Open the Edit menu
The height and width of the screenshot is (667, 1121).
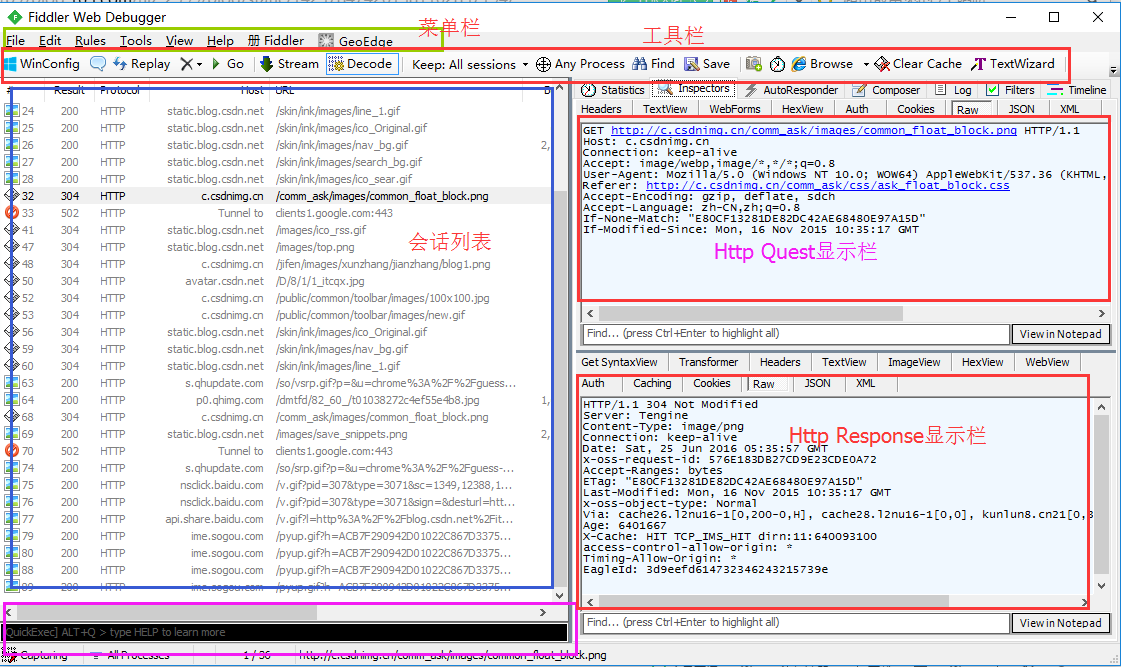pos(49,41)
